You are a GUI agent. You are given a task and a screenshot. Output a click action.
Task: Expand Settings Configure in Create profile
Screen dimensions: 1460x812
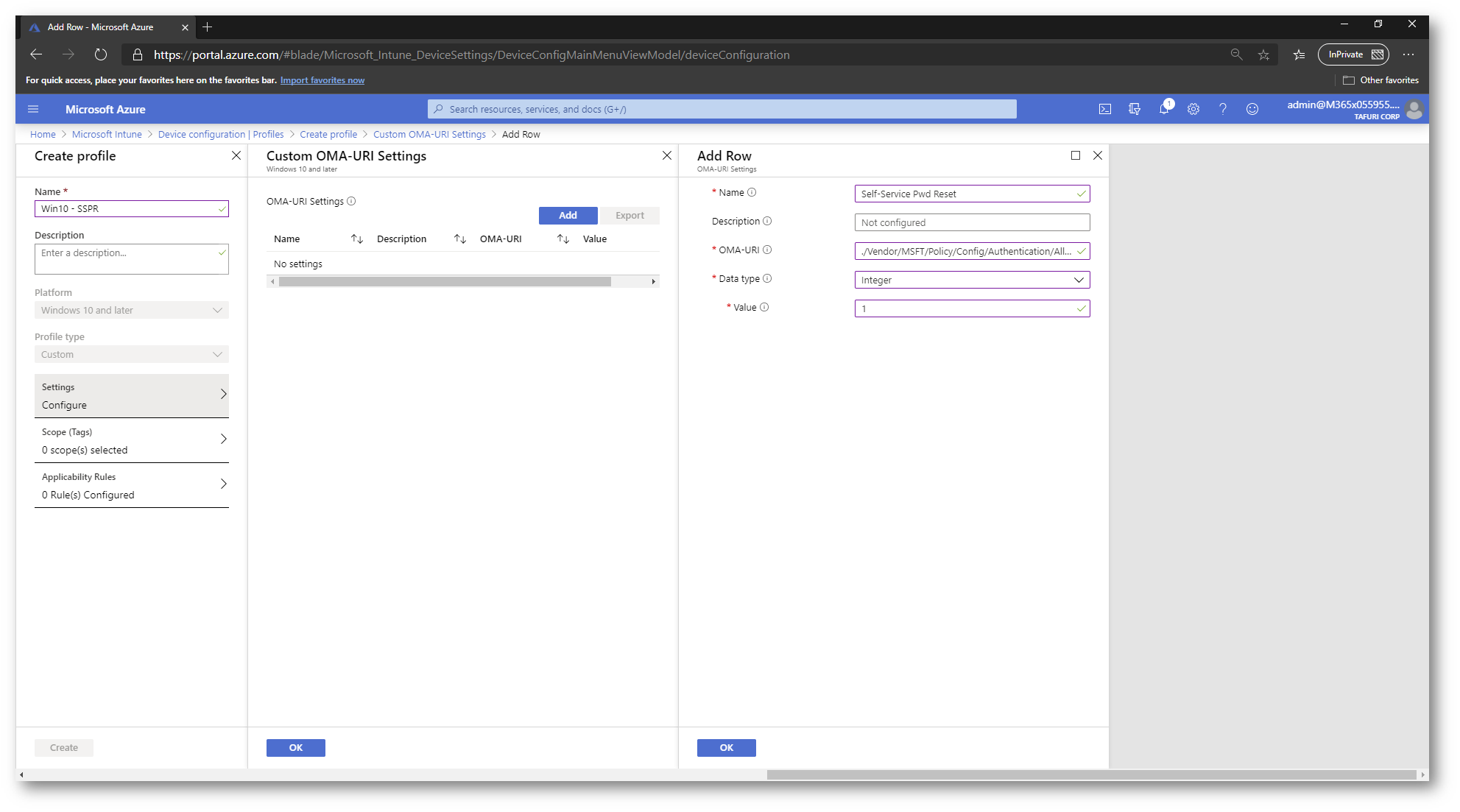point(132,396)
